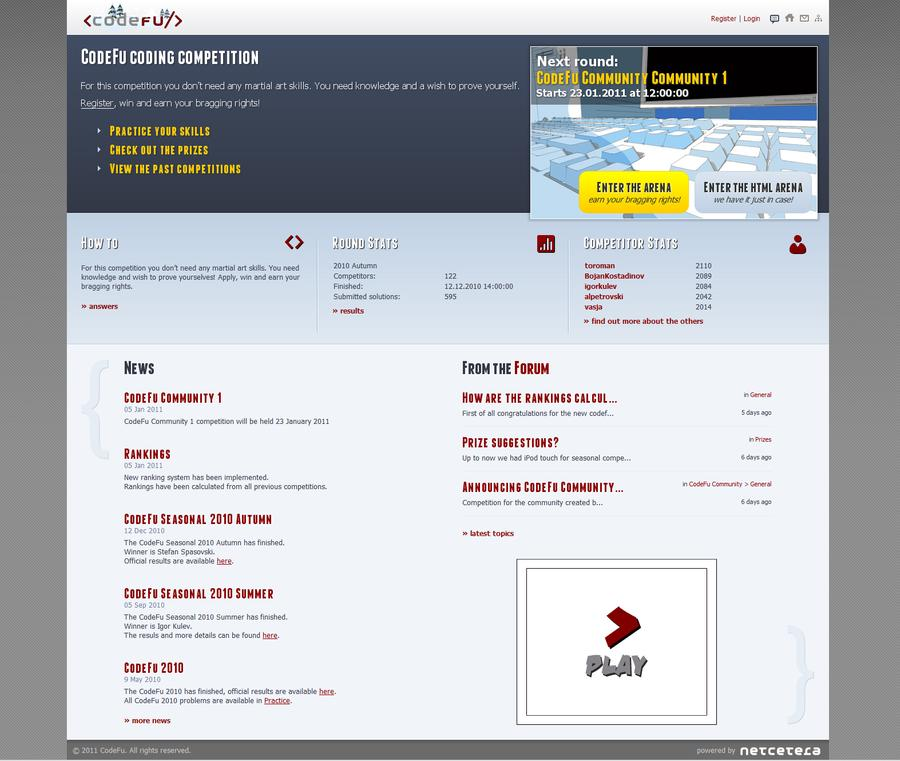Open Check Out The Prizes
The height and width of the screenshot is (761, 900).
159,150
